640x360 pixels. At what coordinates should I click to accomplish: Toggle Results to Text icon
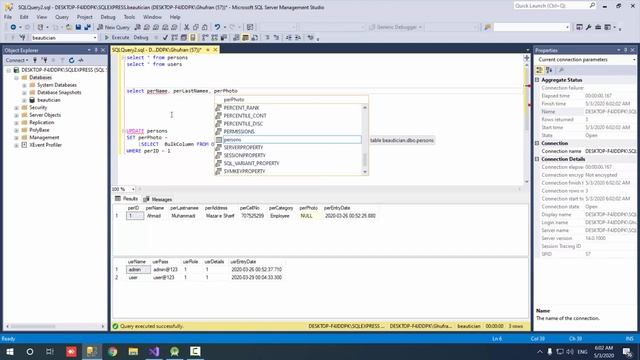[x=236, y=38]
